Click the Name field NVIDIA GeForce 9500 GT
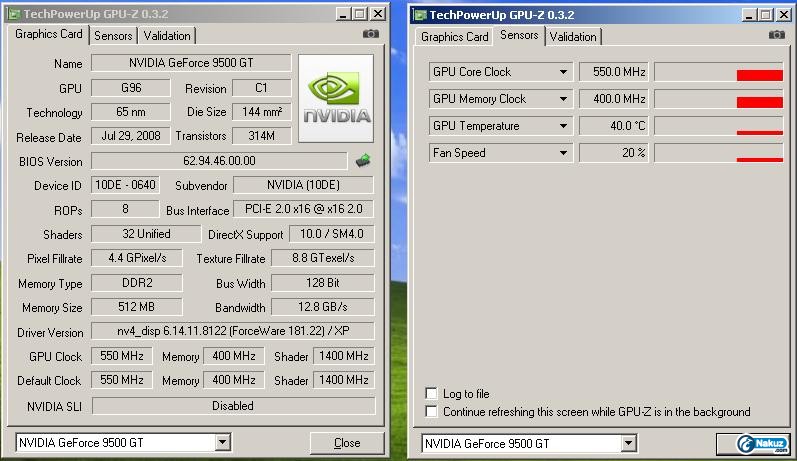Viewport: 797px width, 461px height. coord(191,63)
